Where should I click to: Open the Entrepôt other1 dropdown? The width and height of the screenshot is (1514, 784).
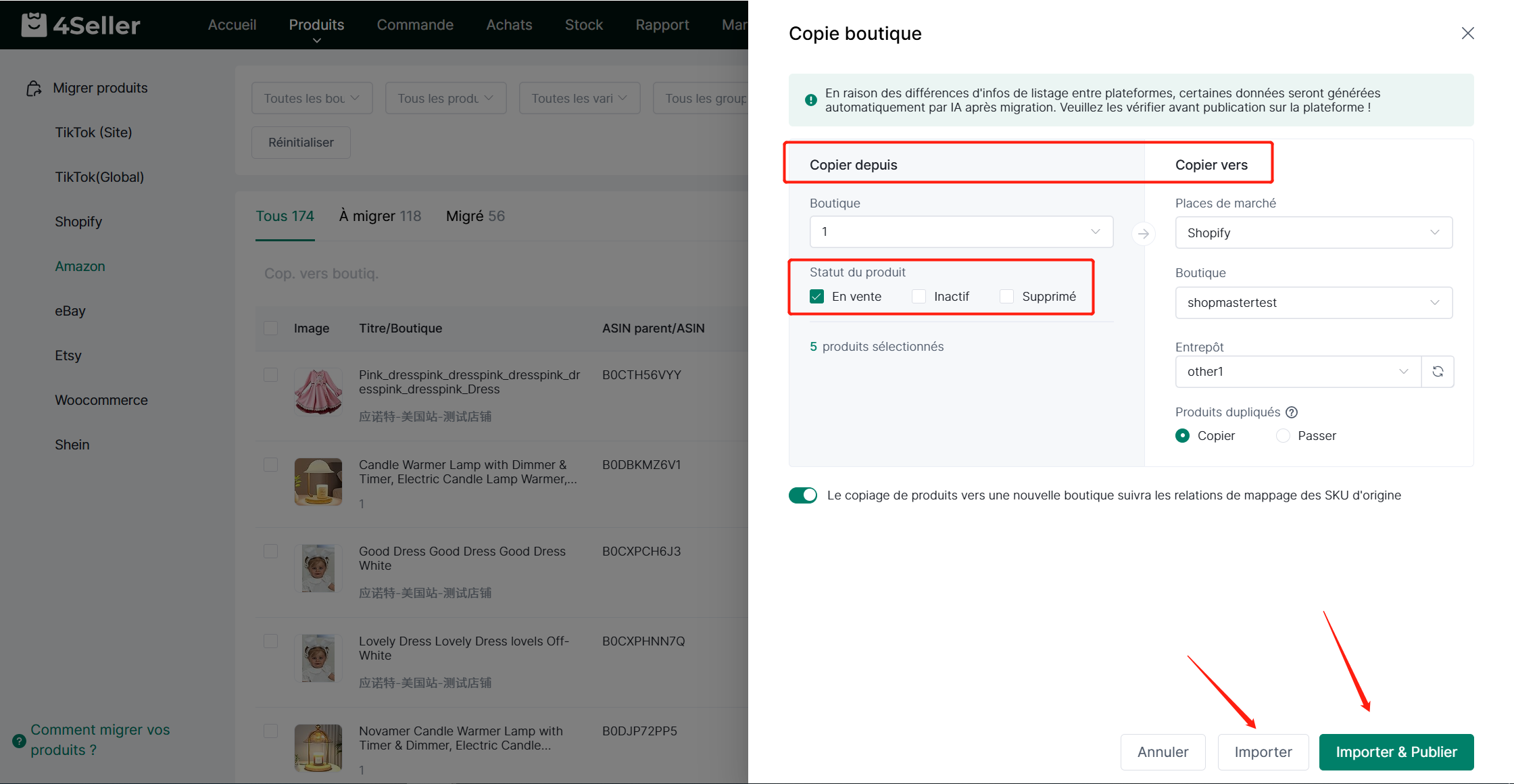[1298, 372]
